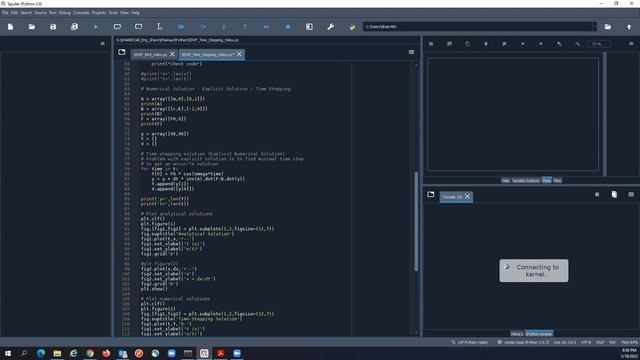Click the step-return debug icon
The width and height of the screenshot is (640, 360).
(x=245, y=27)
